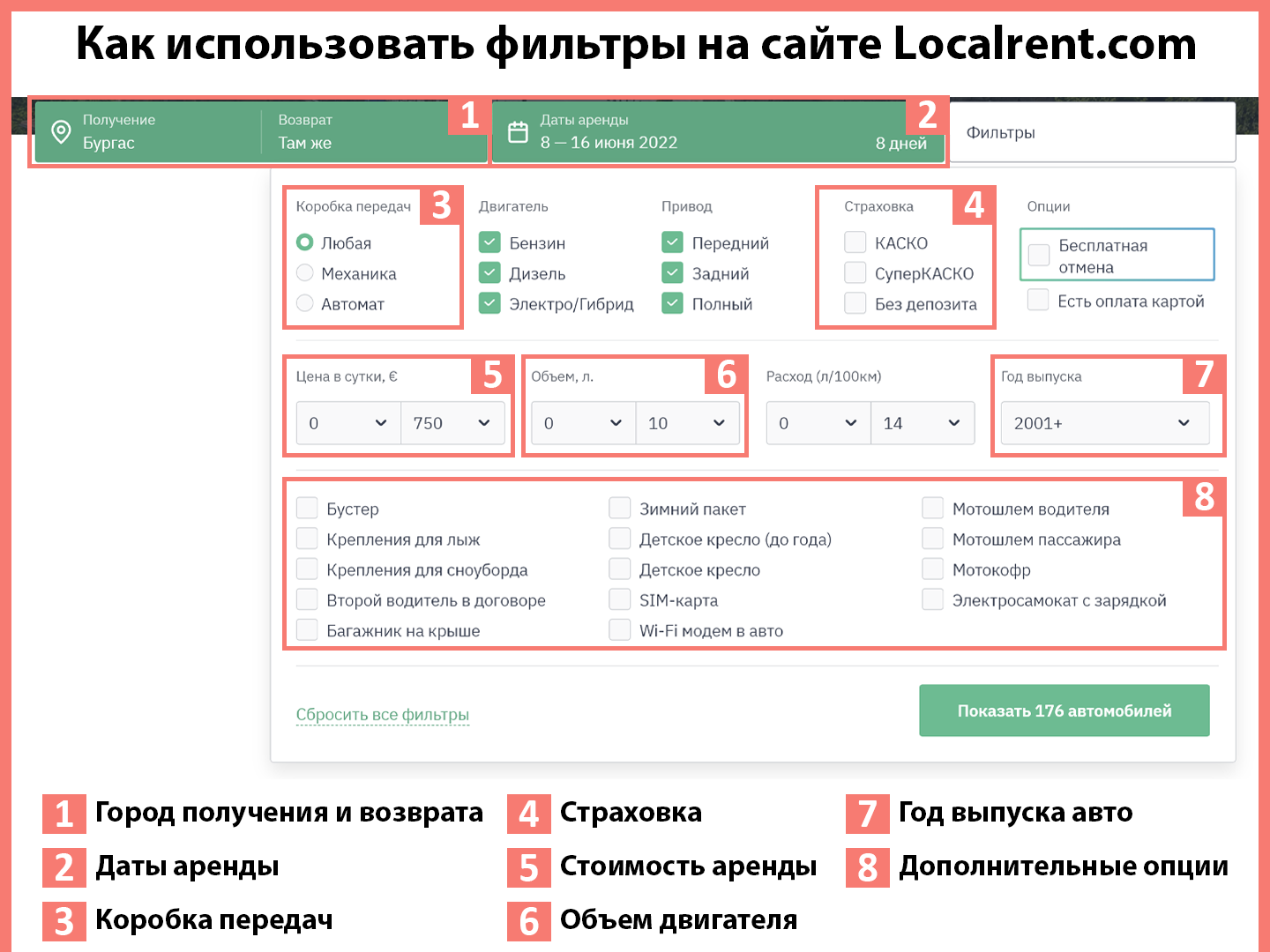
Task: Check the SIM-карта option
Action: click(620, 599)
